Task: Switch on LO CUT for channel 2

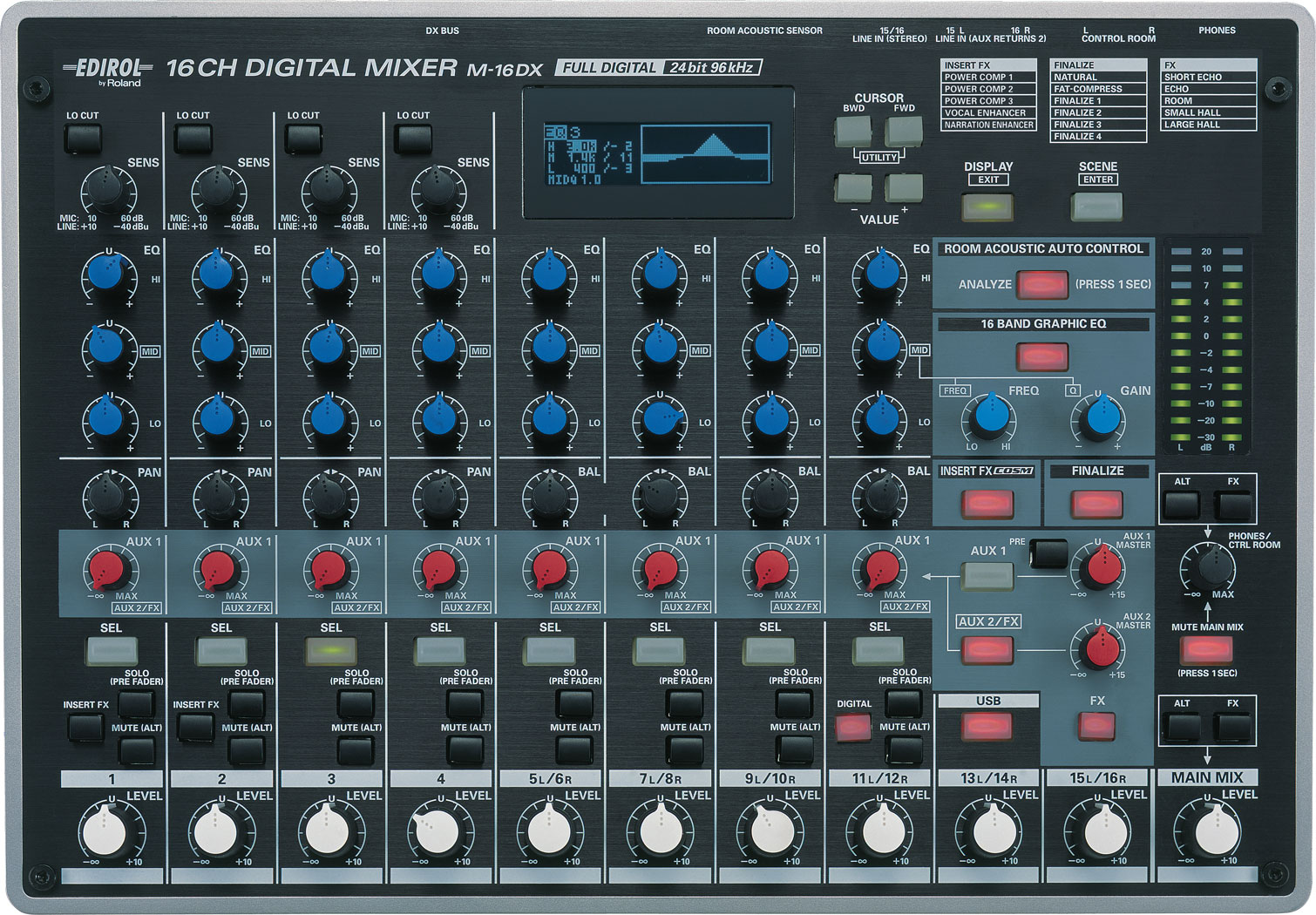Action: 193,139
